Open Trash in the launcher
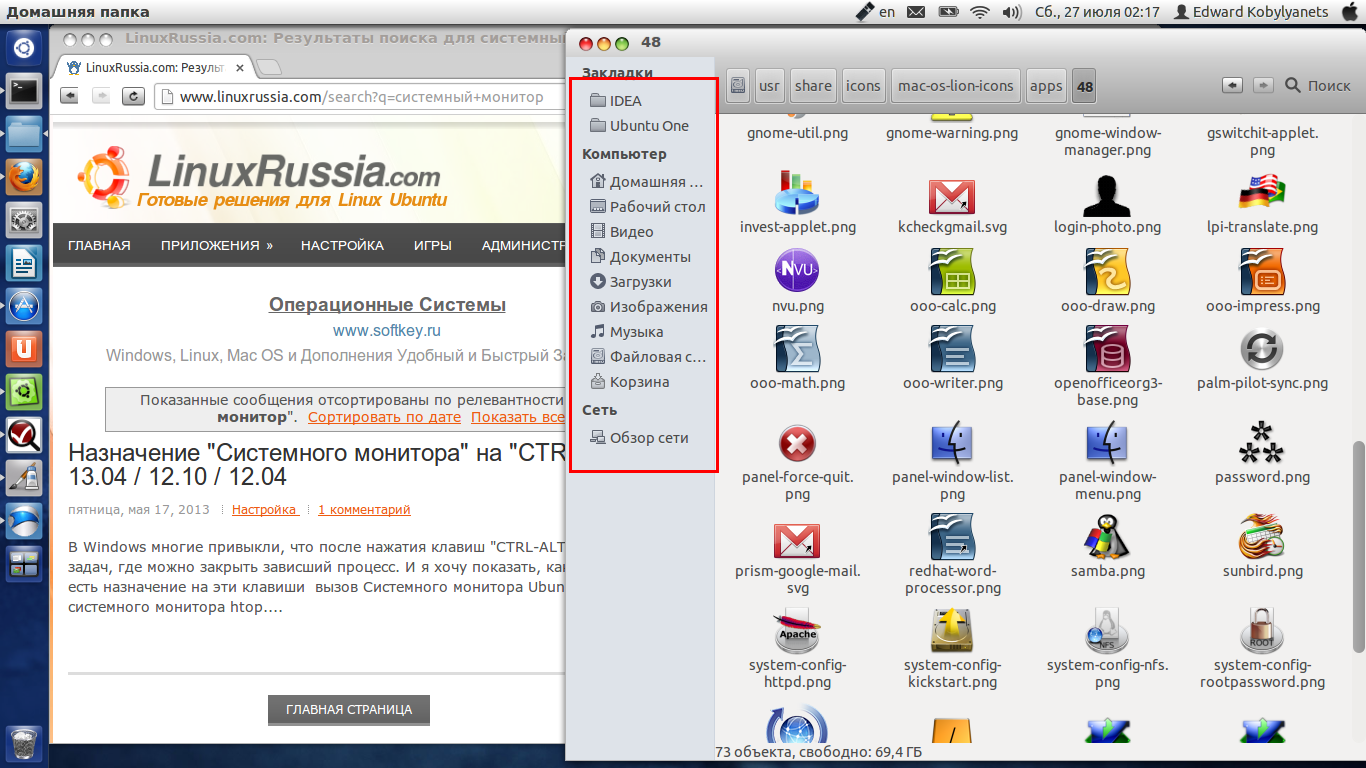Image resolution: width=1366 pixels, height=768 pixels. (x=24, y=745)
